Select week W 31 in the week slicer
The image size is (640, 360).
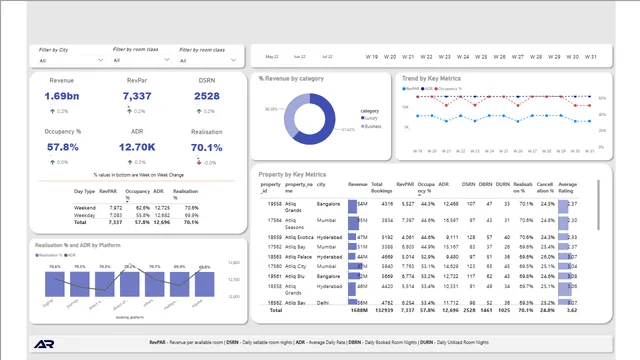pyautogui.click(x=591, y=57)
